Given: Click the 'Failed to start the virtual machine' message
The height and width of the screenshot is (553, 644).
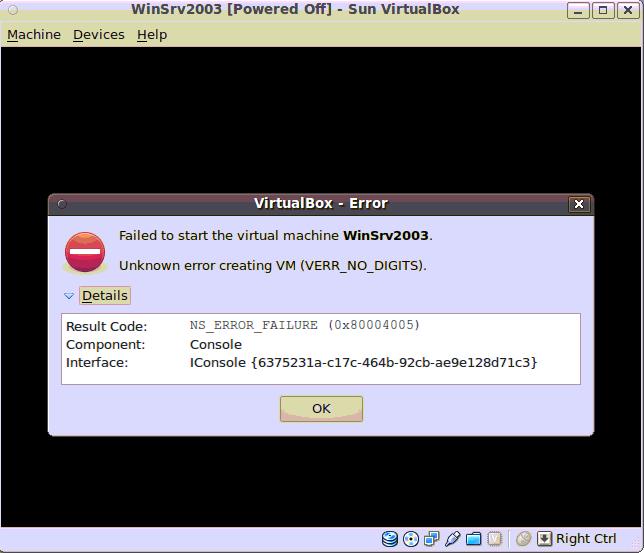Looking at the screenshot, I should point(276,235).
